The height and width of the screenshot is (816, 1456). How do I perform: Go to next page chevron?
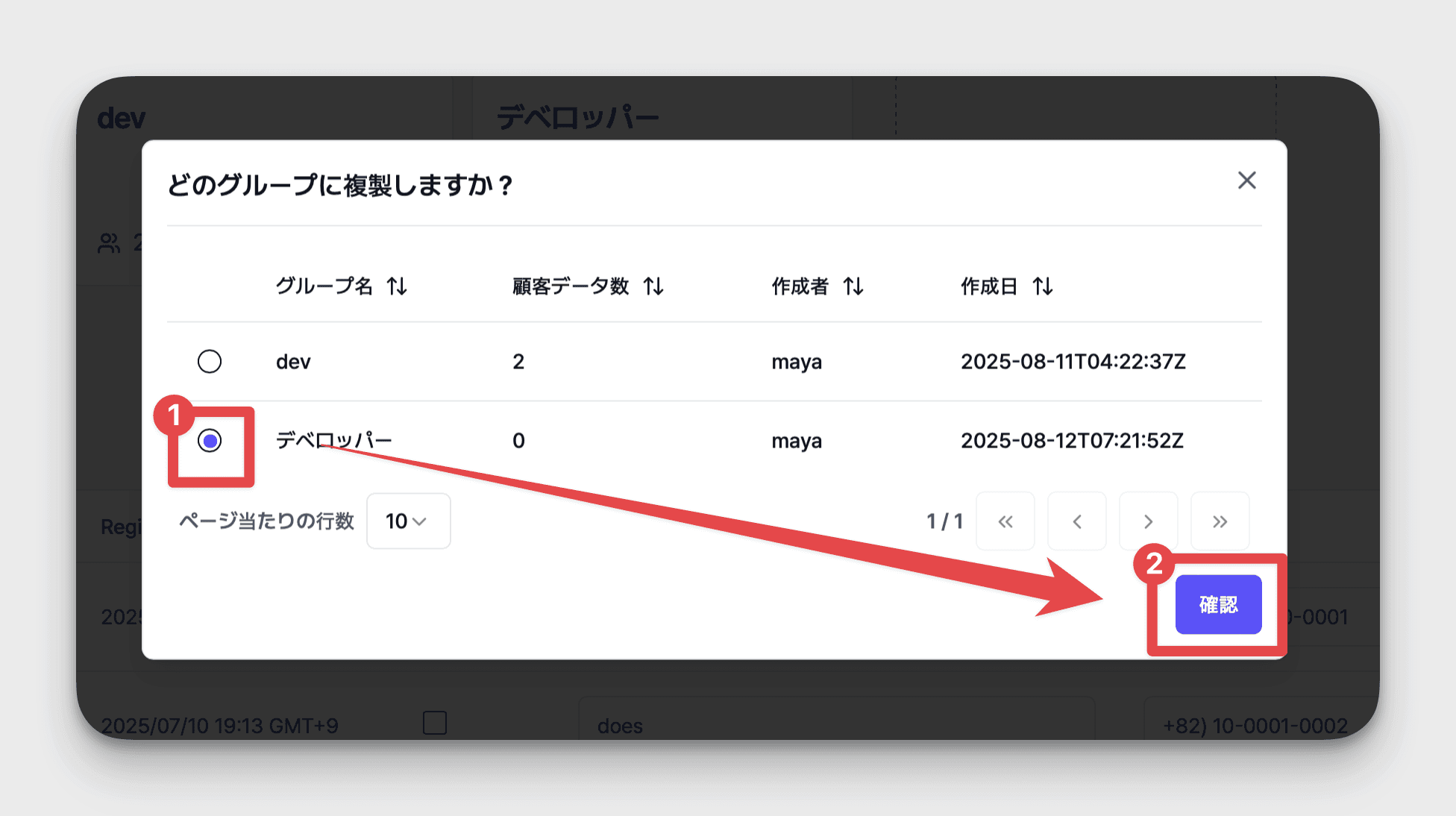click(x=1148, y=521)
